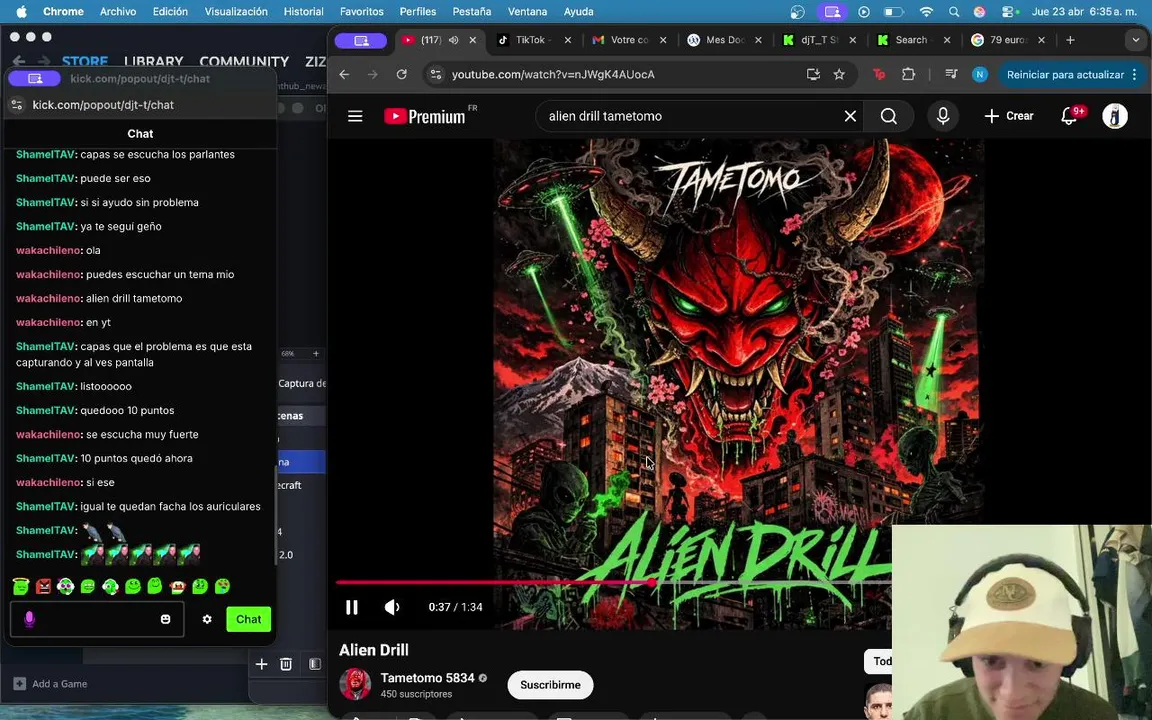Open site info icon in YouTube address bar
The width and height of the screenshot is (1152, 720).
436,74
